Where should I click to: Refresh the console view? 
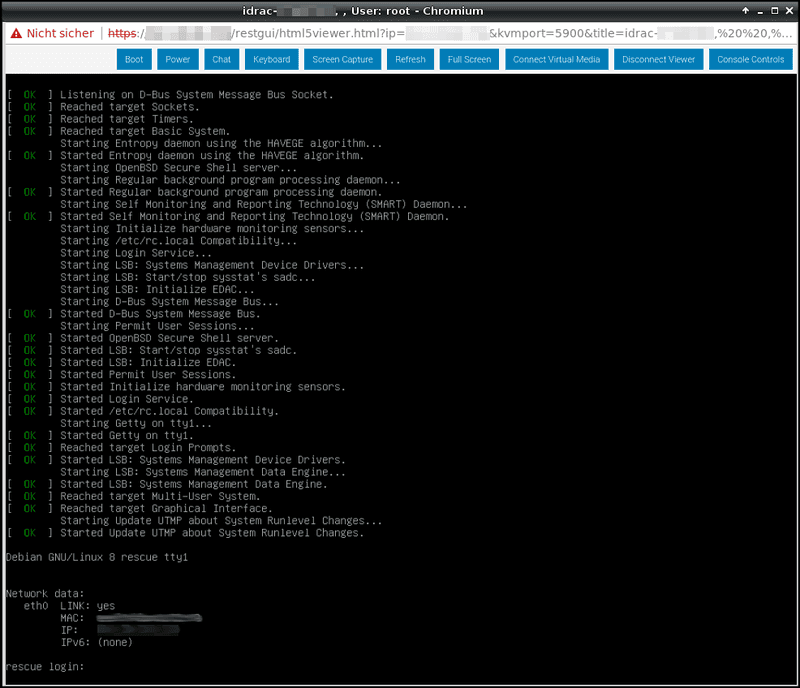point(410,59)
